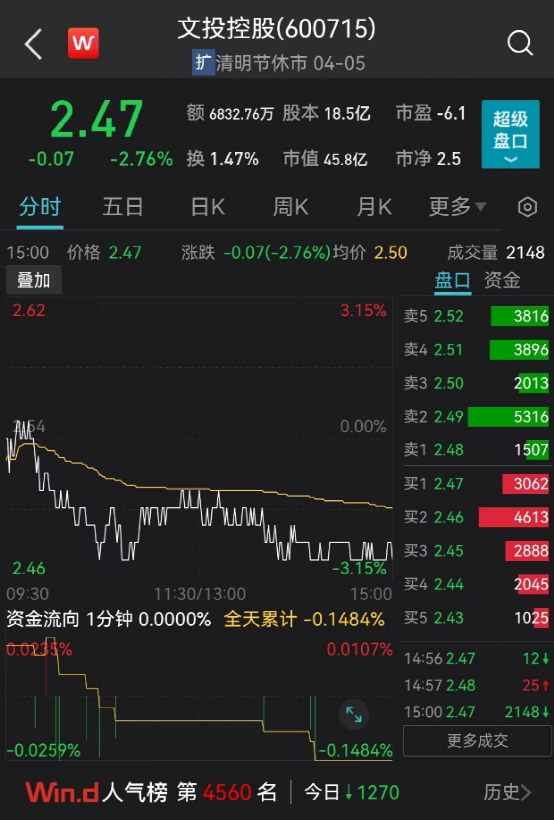Tap 市盈 -6.1 value
This screenshot has width=554, height=820.
(431, 113)
